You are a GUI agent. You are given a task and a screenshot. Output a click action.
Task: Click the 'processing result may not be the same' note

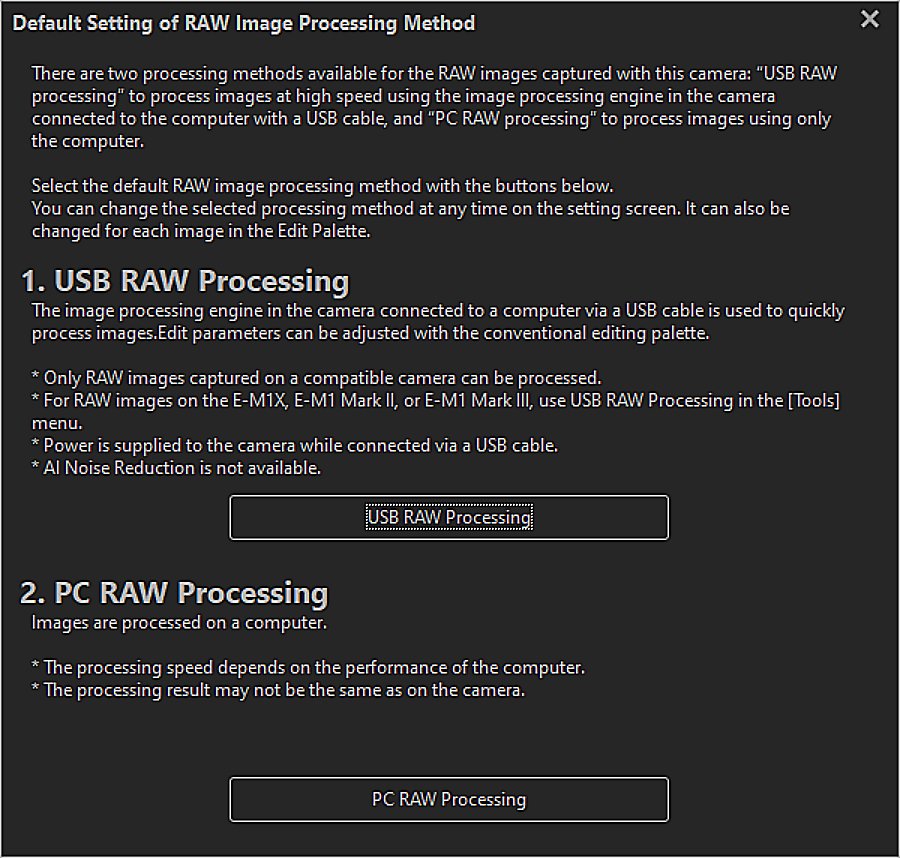[278, 690]
